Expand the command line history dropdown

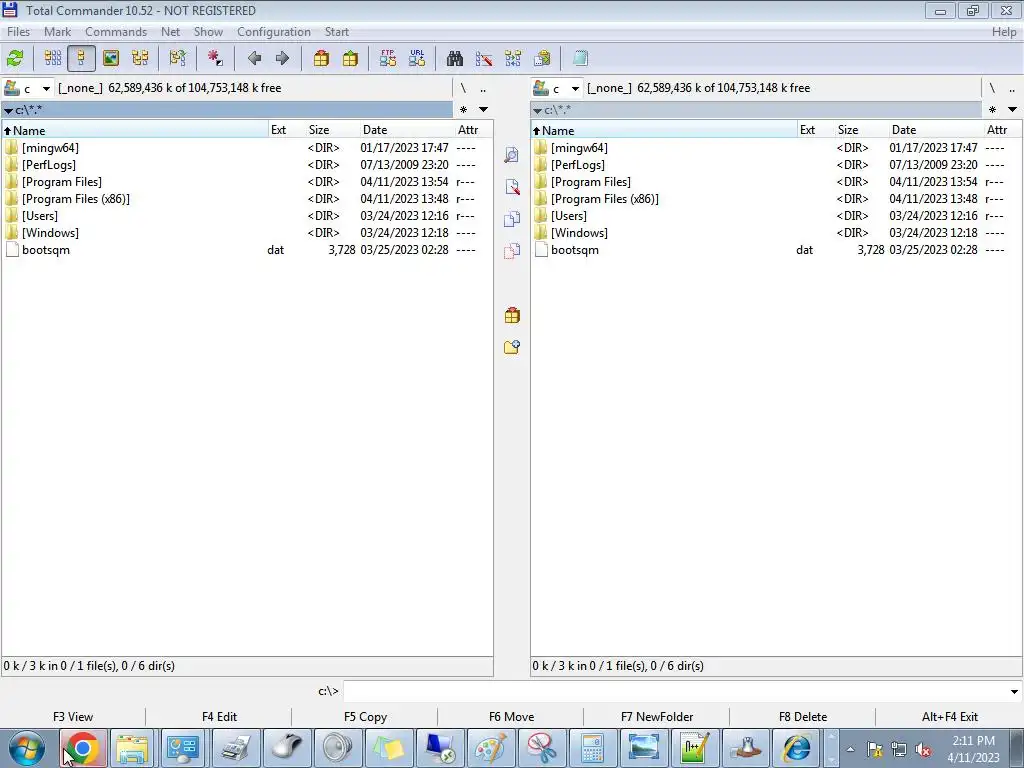[x=1014, y=691]
